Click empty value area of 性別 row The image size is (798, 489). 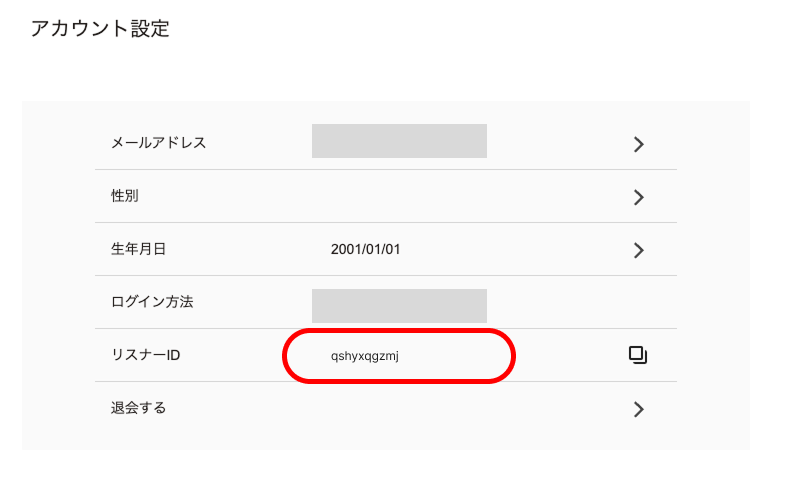pos(400,196)
